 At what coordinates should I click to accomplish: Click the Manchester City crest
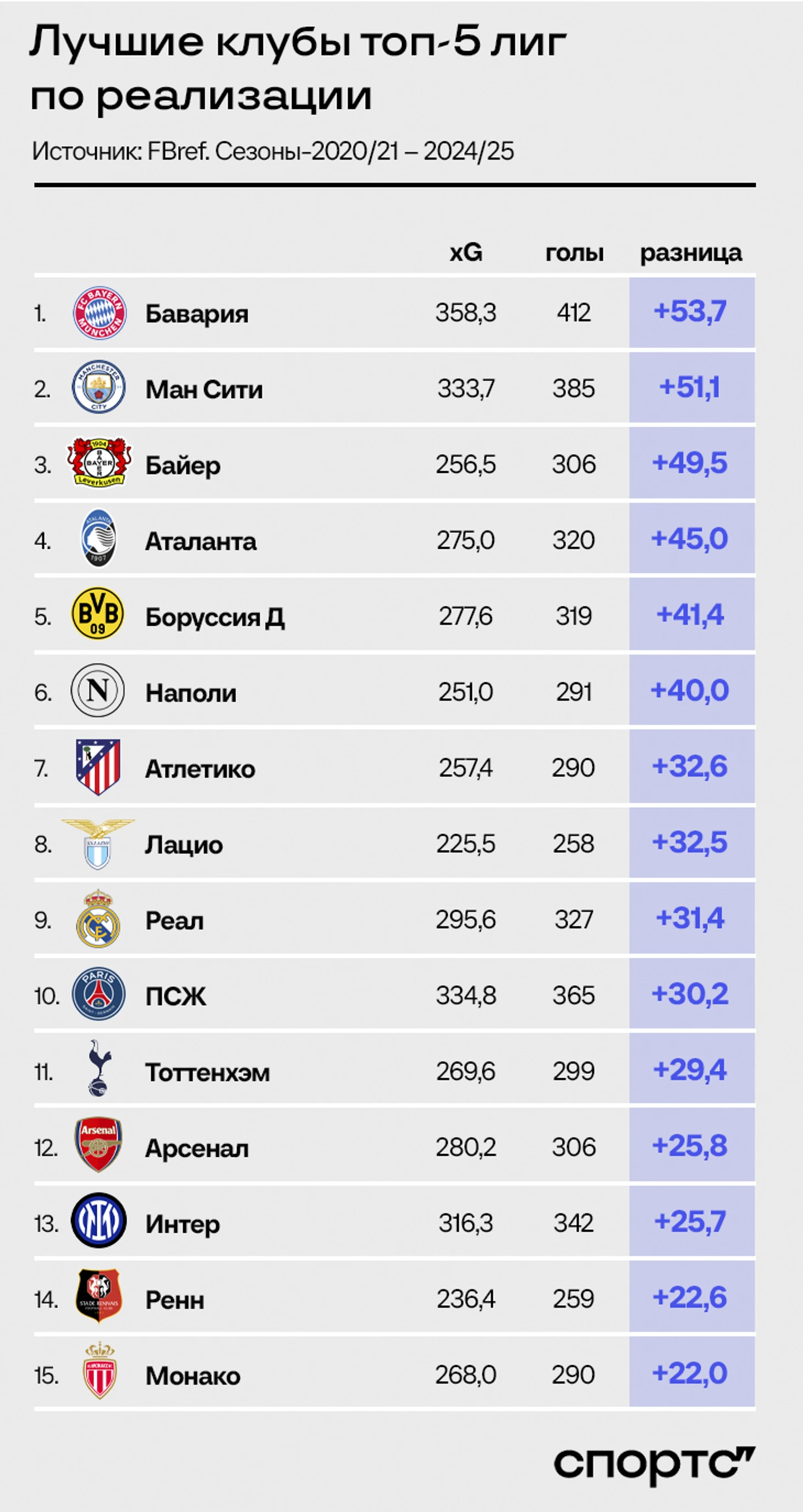point(98,386)
